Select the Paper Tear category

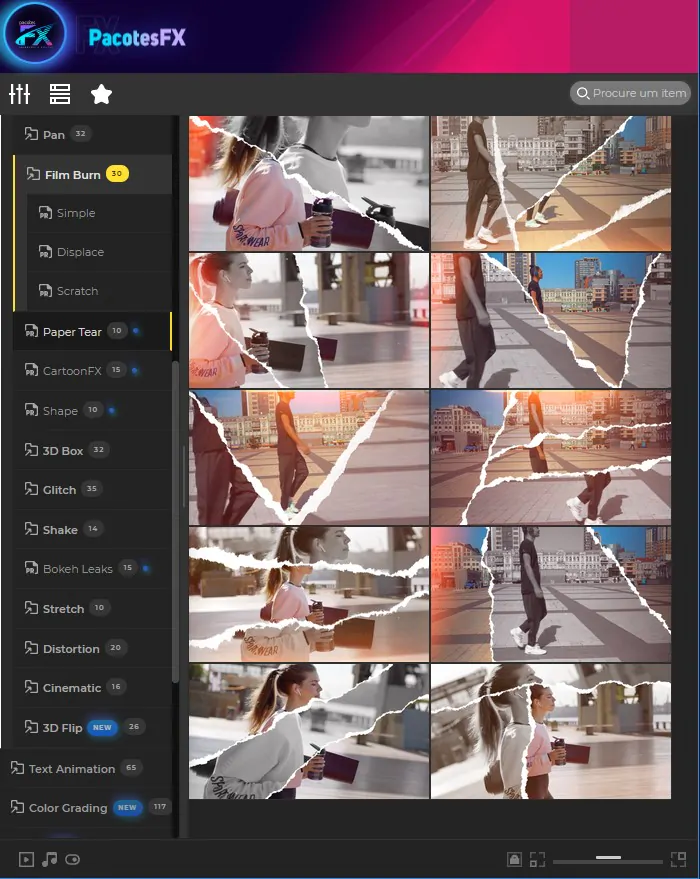tap(72, 331)
